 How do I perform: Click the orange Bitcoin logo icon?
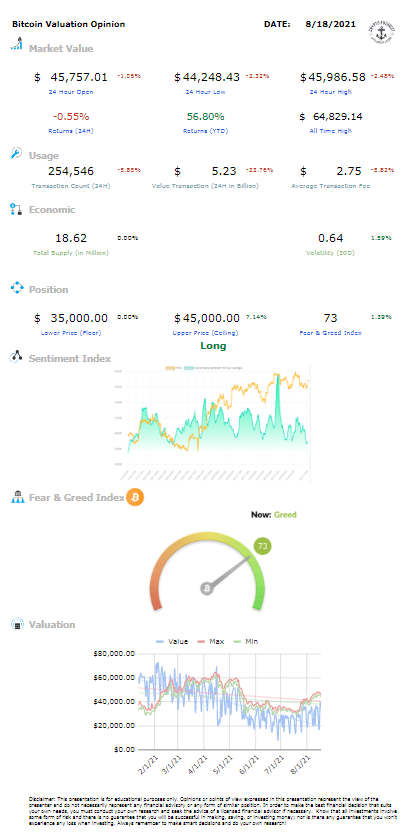pyautogui.click(x=135, y=498)
